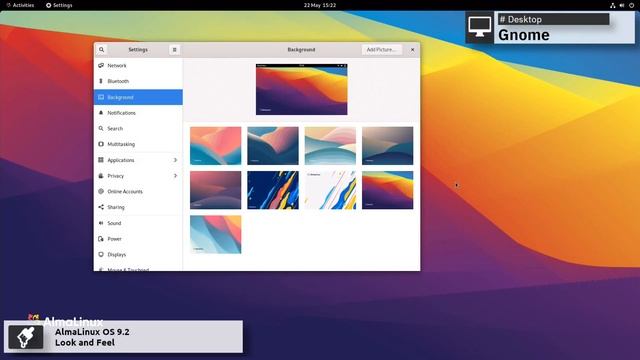Screen dimensions: 640x360
Task: Open the Bluetooth settings panel
Action: [x=138, y=81]
